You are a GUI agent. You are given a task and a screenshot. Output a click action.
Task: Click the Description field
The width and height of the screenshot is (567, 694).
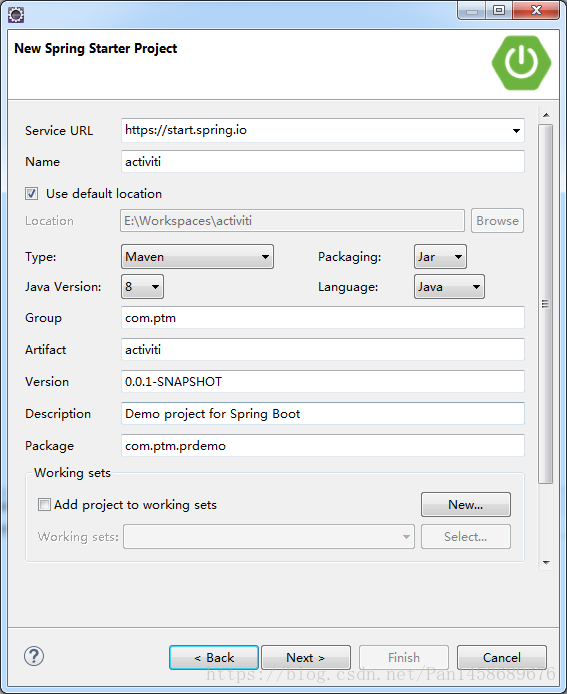[x=323, y=413]
